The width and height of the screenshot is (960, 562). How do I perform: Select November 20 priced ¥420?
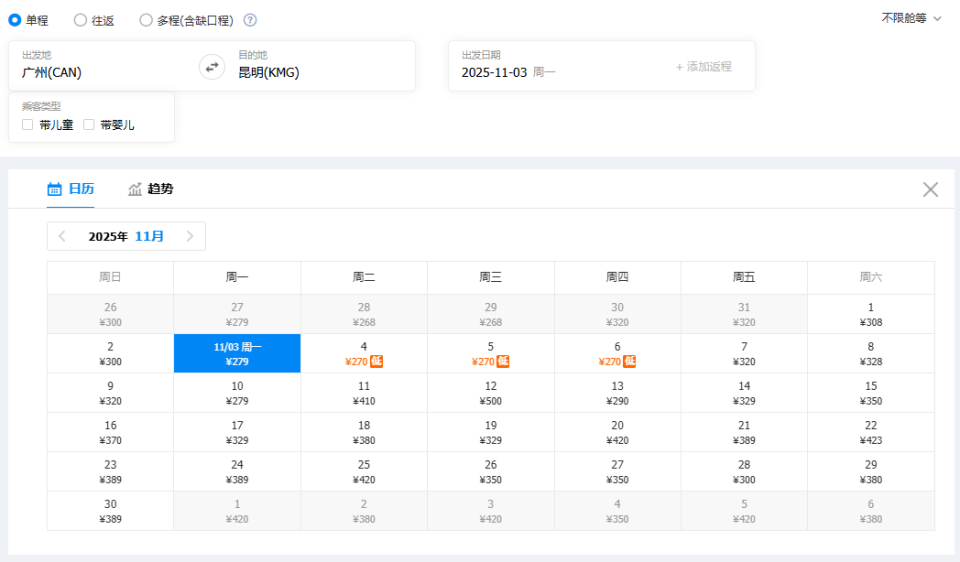click(617, 432)
